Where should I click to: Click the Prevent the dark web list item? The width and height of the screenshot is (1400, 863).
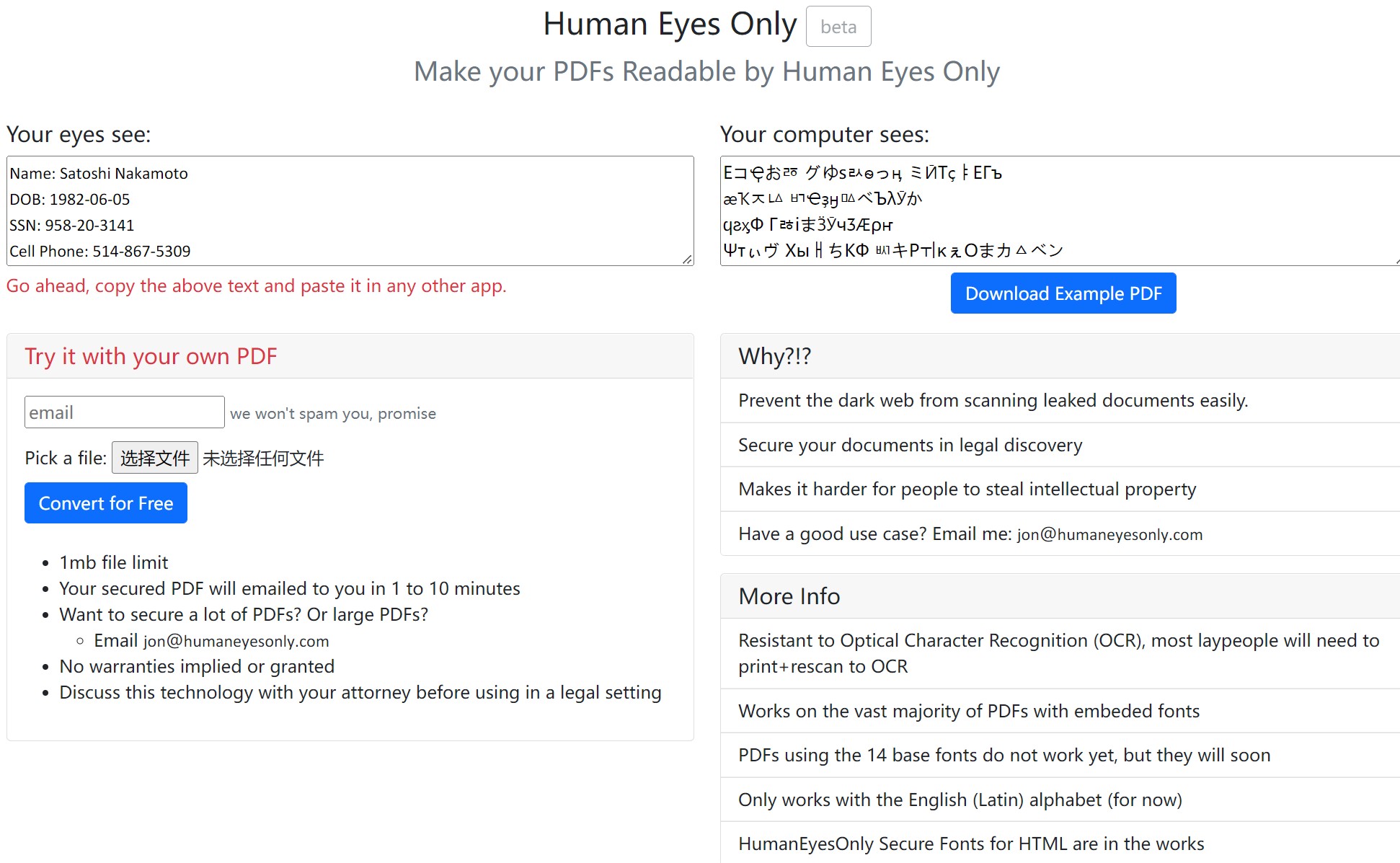[993, 401]
